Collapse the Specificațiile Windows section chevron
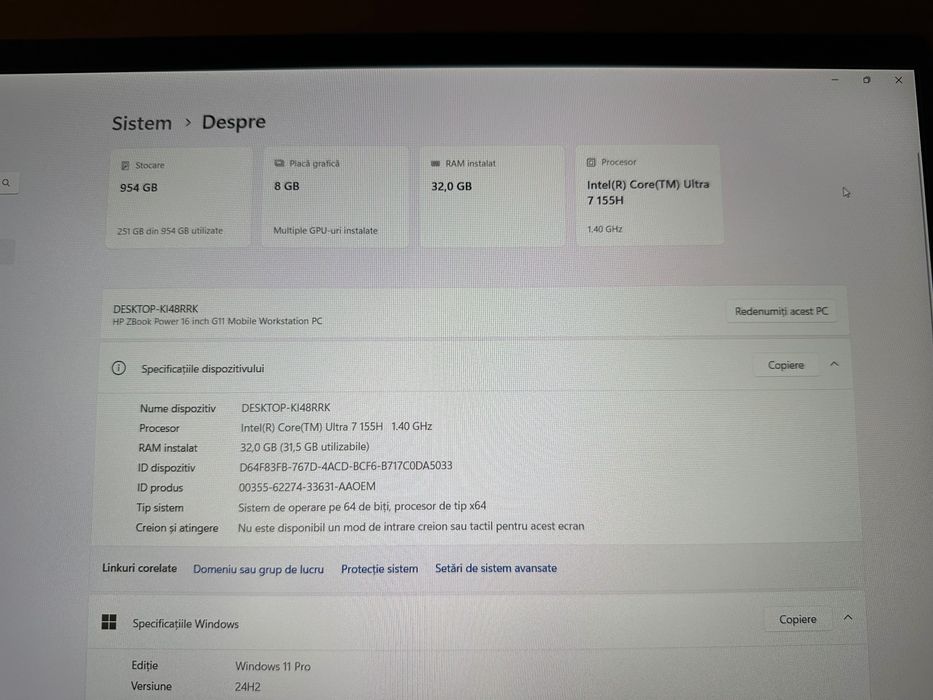 click(x=848, y=617)
